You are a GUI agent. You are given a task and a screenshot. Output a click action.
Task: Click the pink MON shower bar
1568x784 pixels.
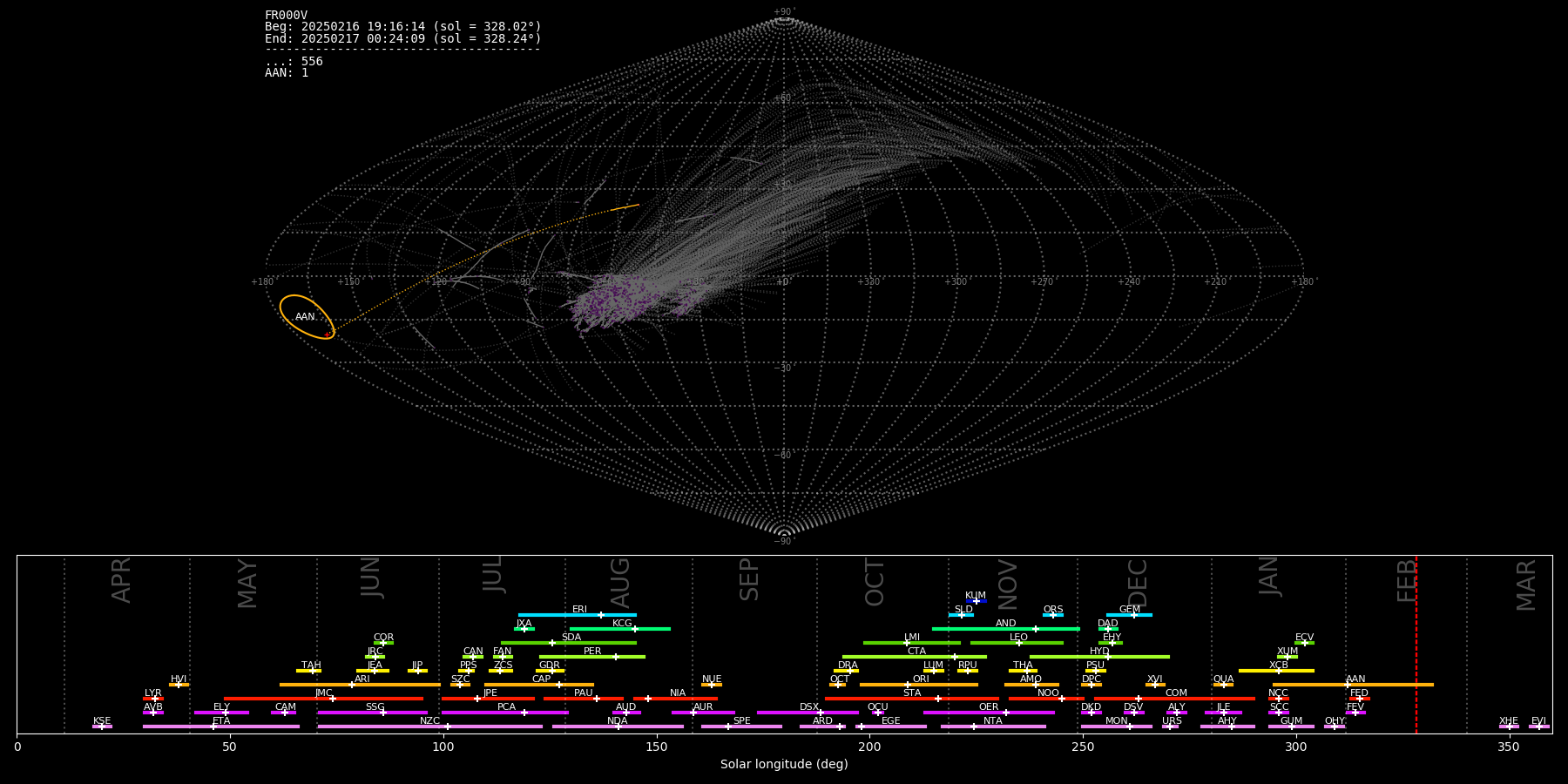[x=1117, y=727]
